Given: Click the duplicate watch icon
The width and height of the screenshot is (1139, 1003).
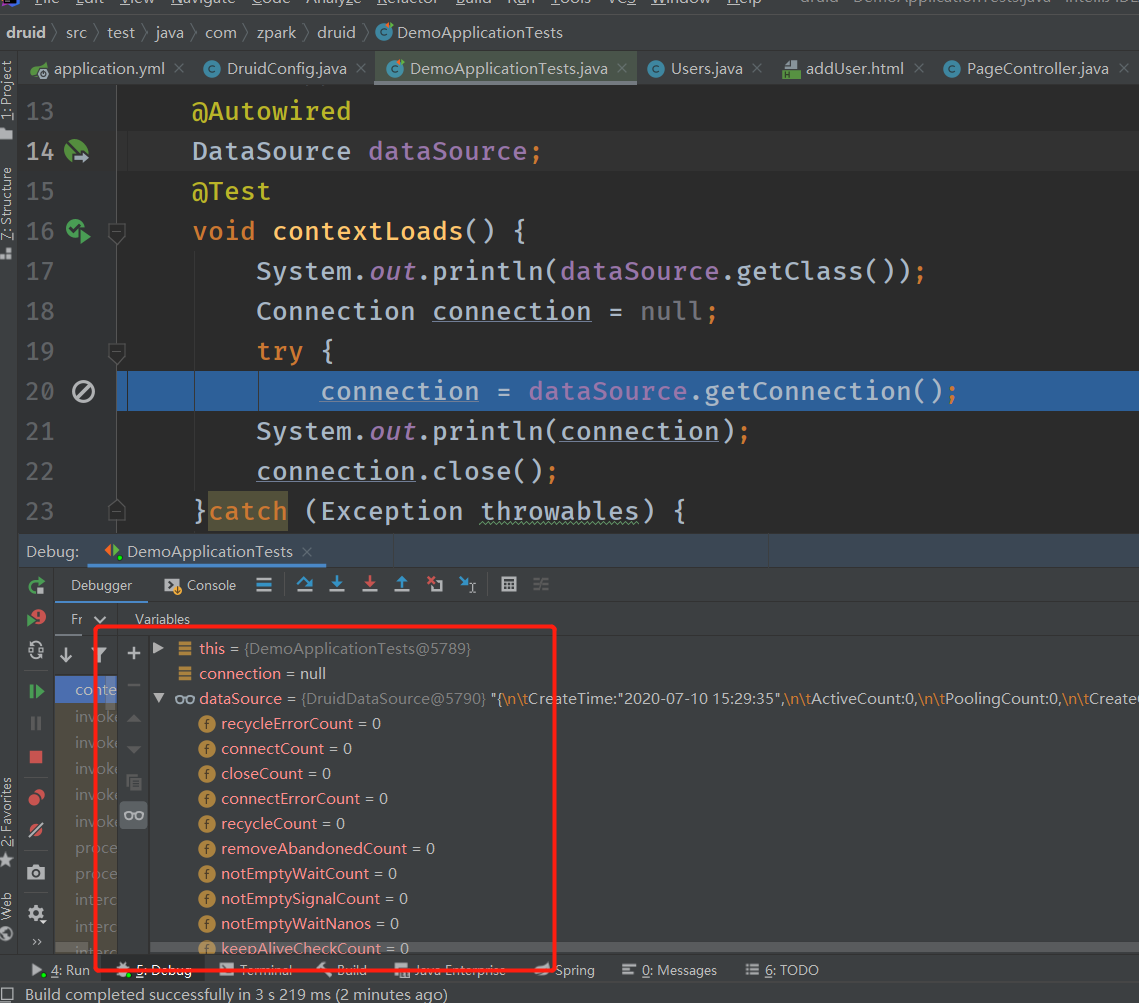Looking at the screenshot, I should tap(134, 782).
